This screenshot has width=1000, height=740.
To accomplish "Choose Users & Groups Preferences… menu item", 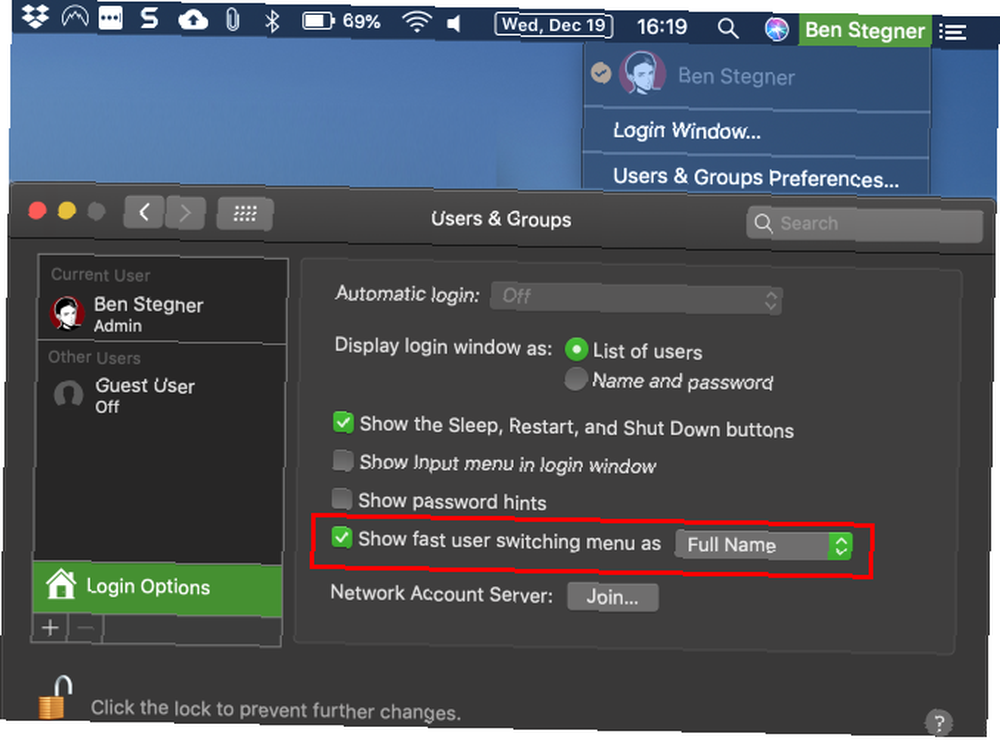I will tap(756, 177).
